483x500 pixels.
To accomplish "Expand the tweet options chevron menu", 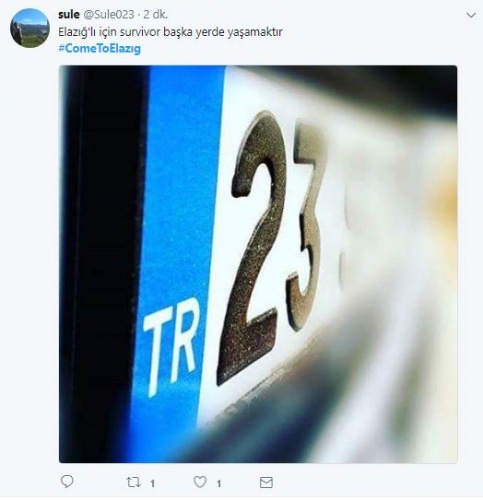I will [471, 15].
